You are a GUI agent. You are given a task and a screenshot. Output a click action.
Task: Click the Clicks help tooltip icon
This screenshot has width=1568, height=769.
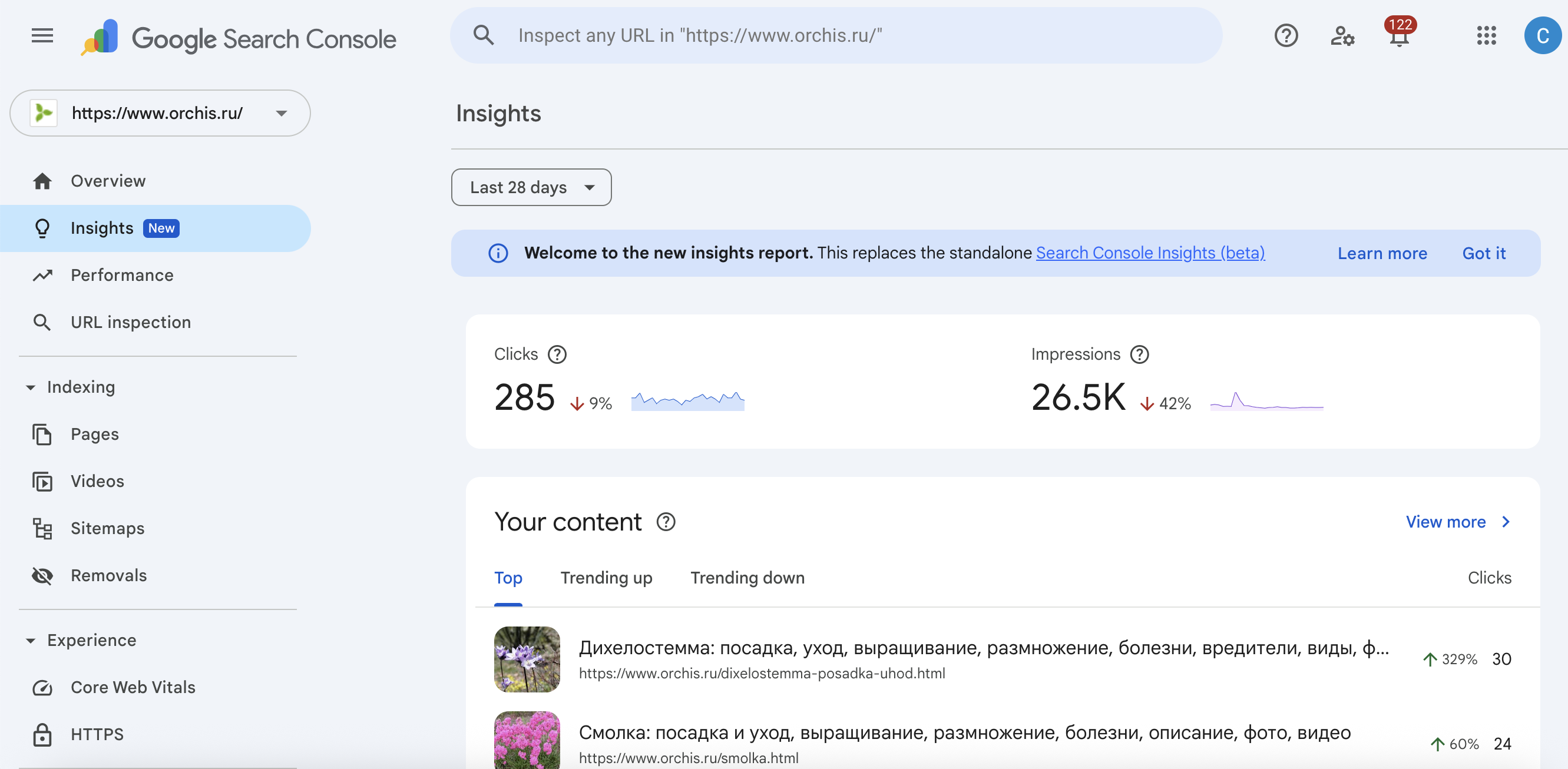(x=557, y=354)
